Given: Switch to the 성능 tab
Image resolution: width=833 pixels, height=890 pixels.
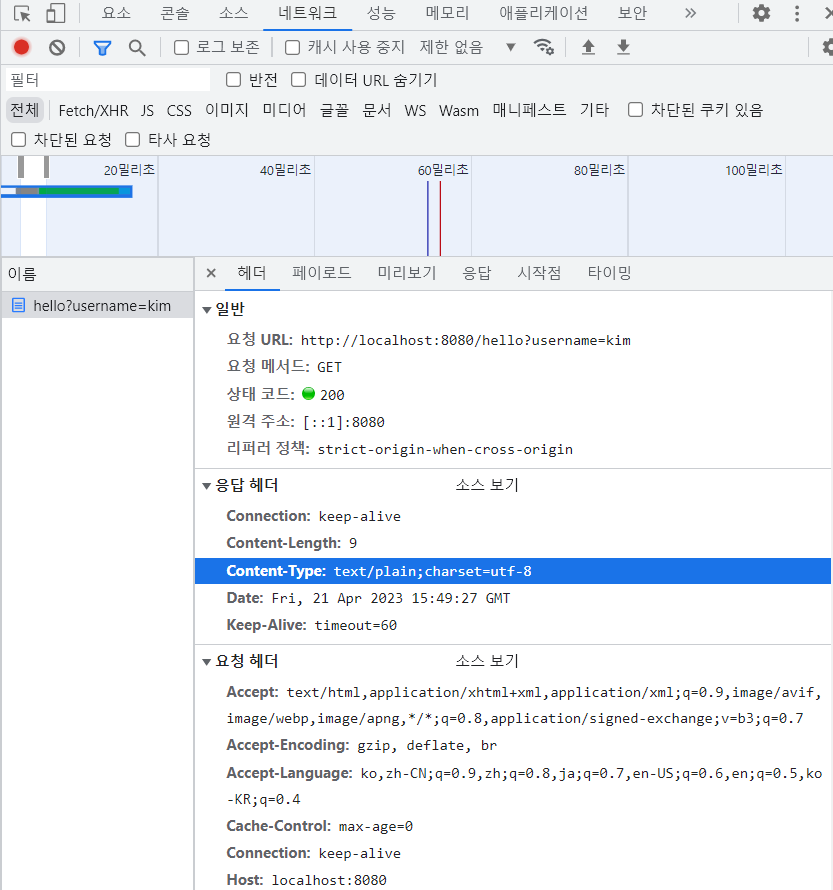Looking at the screenshot, I should (381, 13).
